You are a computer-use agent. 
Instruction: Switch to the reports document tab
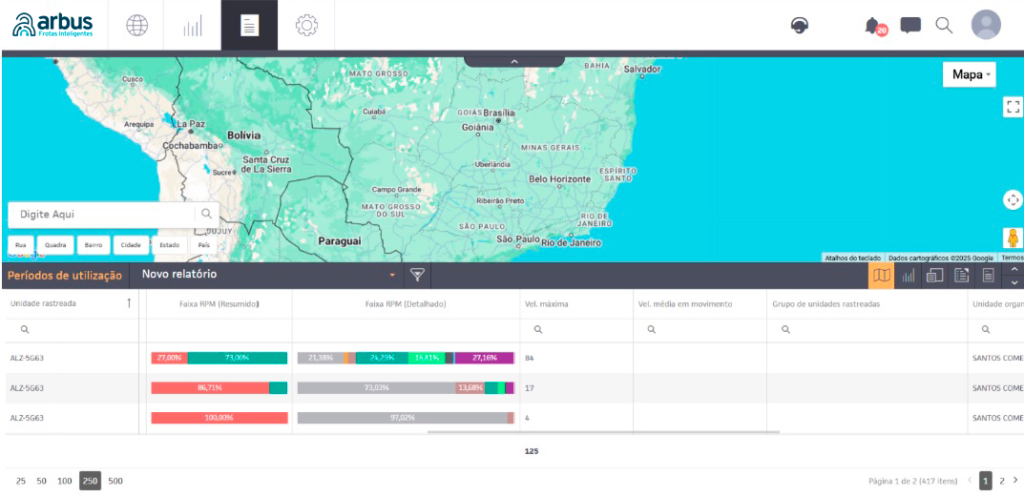[249, 26]
